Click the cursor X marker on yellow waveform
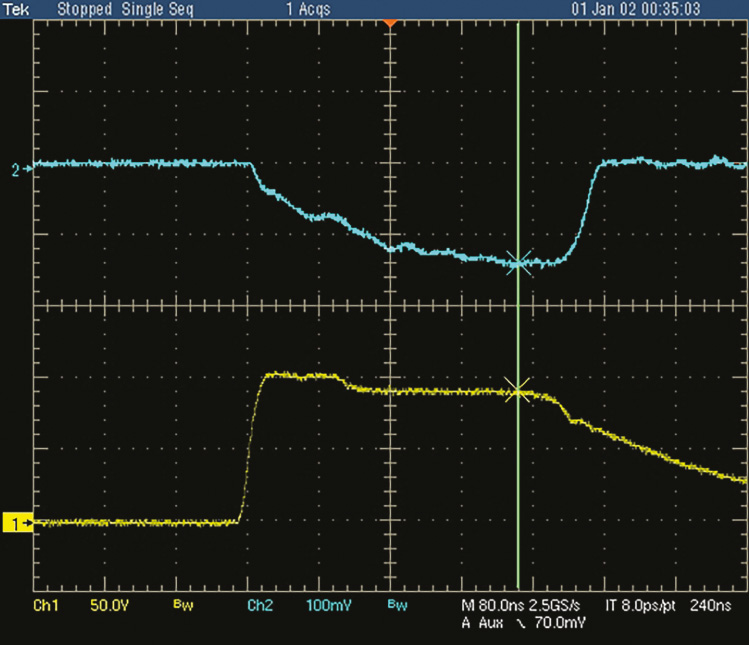 (517, 389)
